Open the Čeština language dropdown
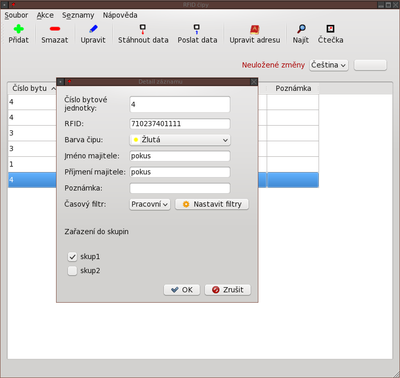Viewport: 400px width, 378px height. pos(329,65)
